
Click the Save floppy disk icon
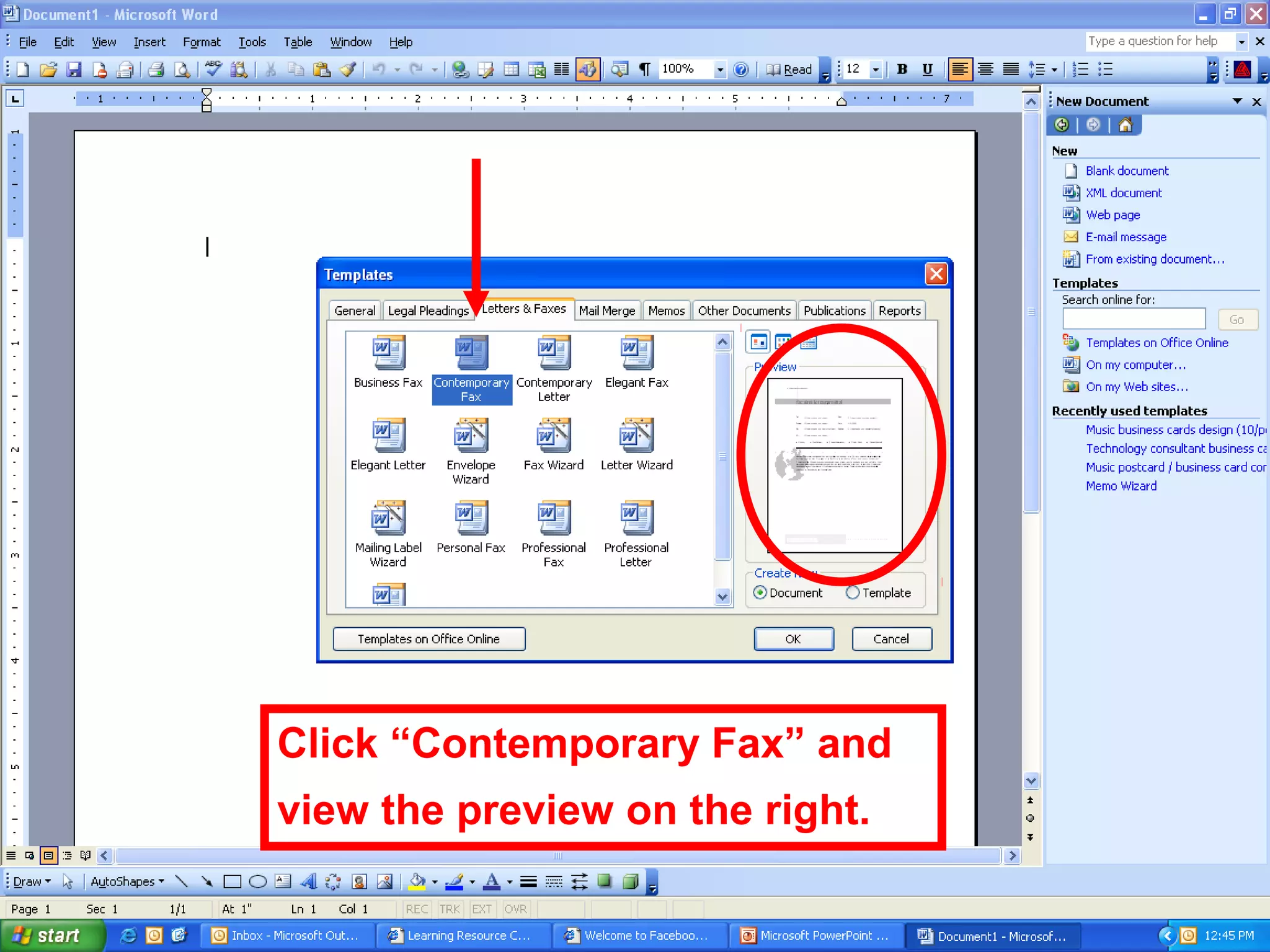point(74,69)
